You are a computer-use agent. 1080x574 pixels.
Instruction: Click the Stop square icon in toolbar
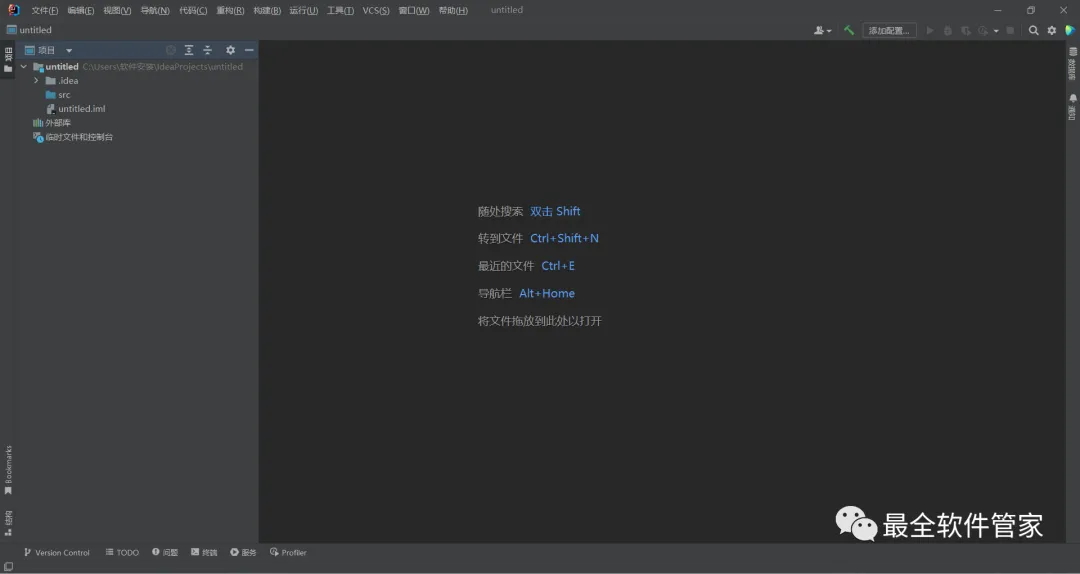tap(1010, 30)
